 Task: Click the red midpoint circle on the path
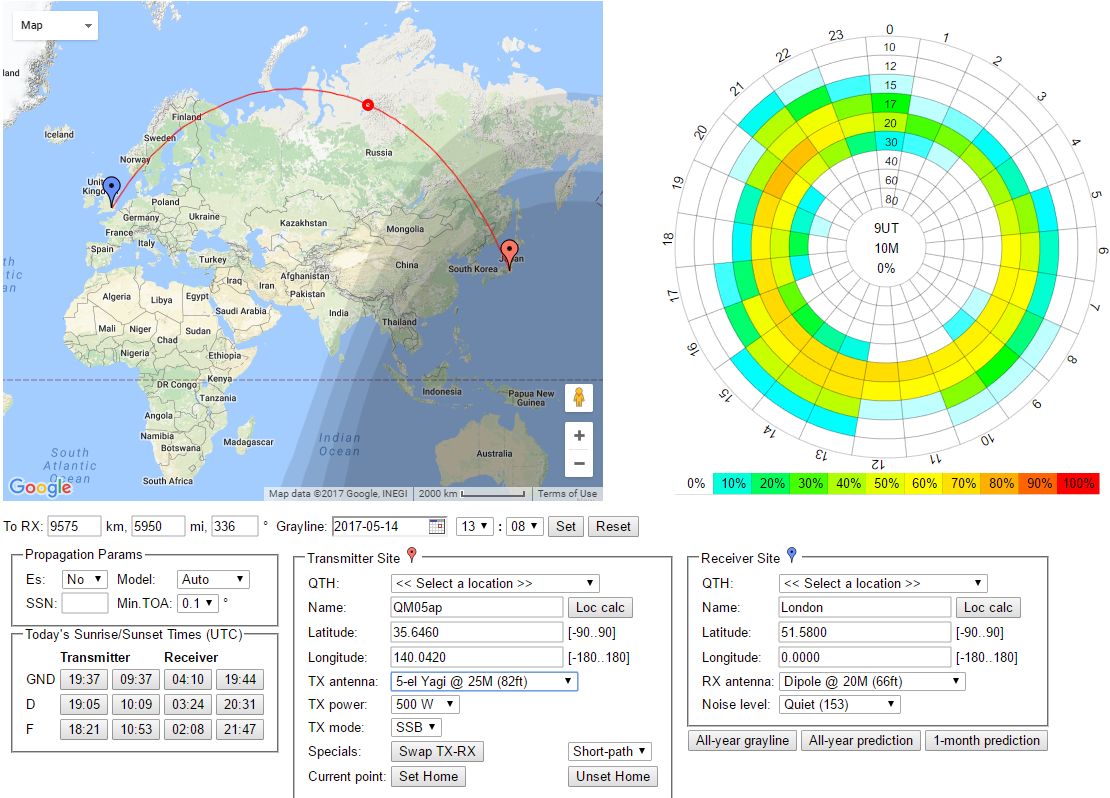click(367, 104)
